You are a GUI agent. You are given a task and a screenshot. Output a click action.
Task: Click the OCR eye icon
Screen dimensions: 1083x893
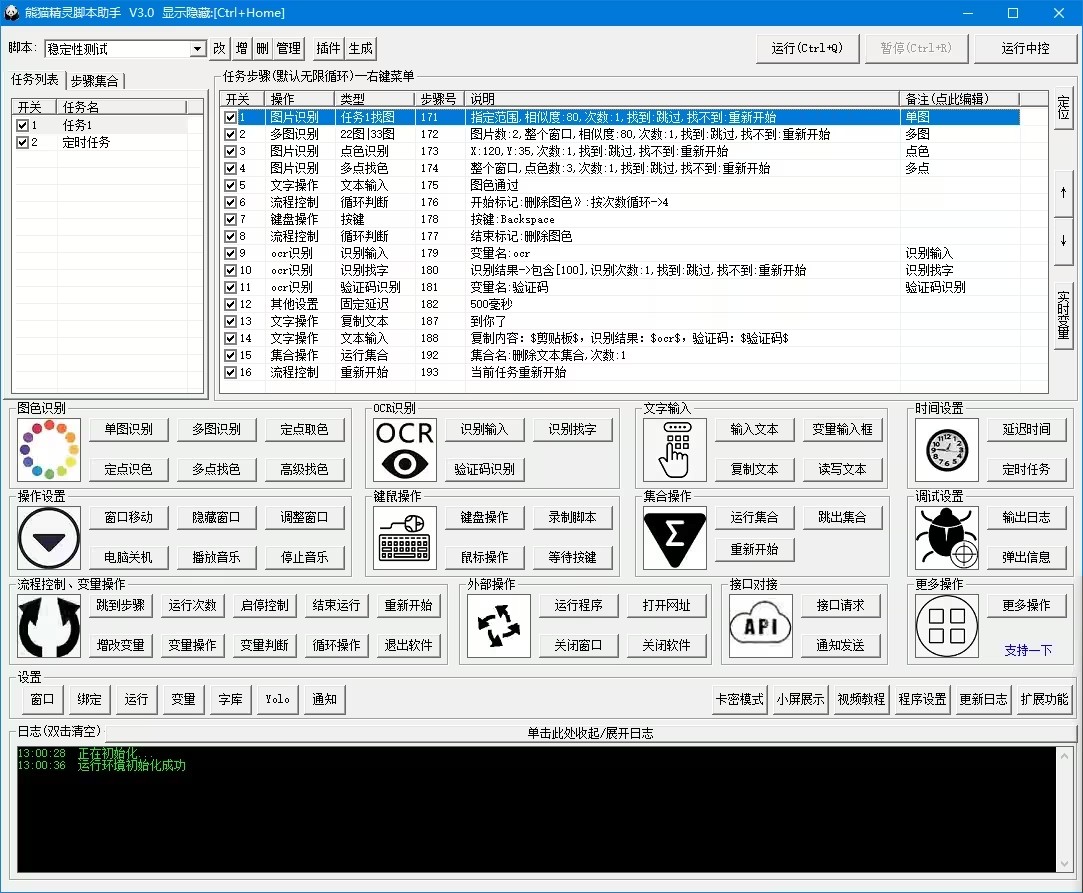(404, 450)
